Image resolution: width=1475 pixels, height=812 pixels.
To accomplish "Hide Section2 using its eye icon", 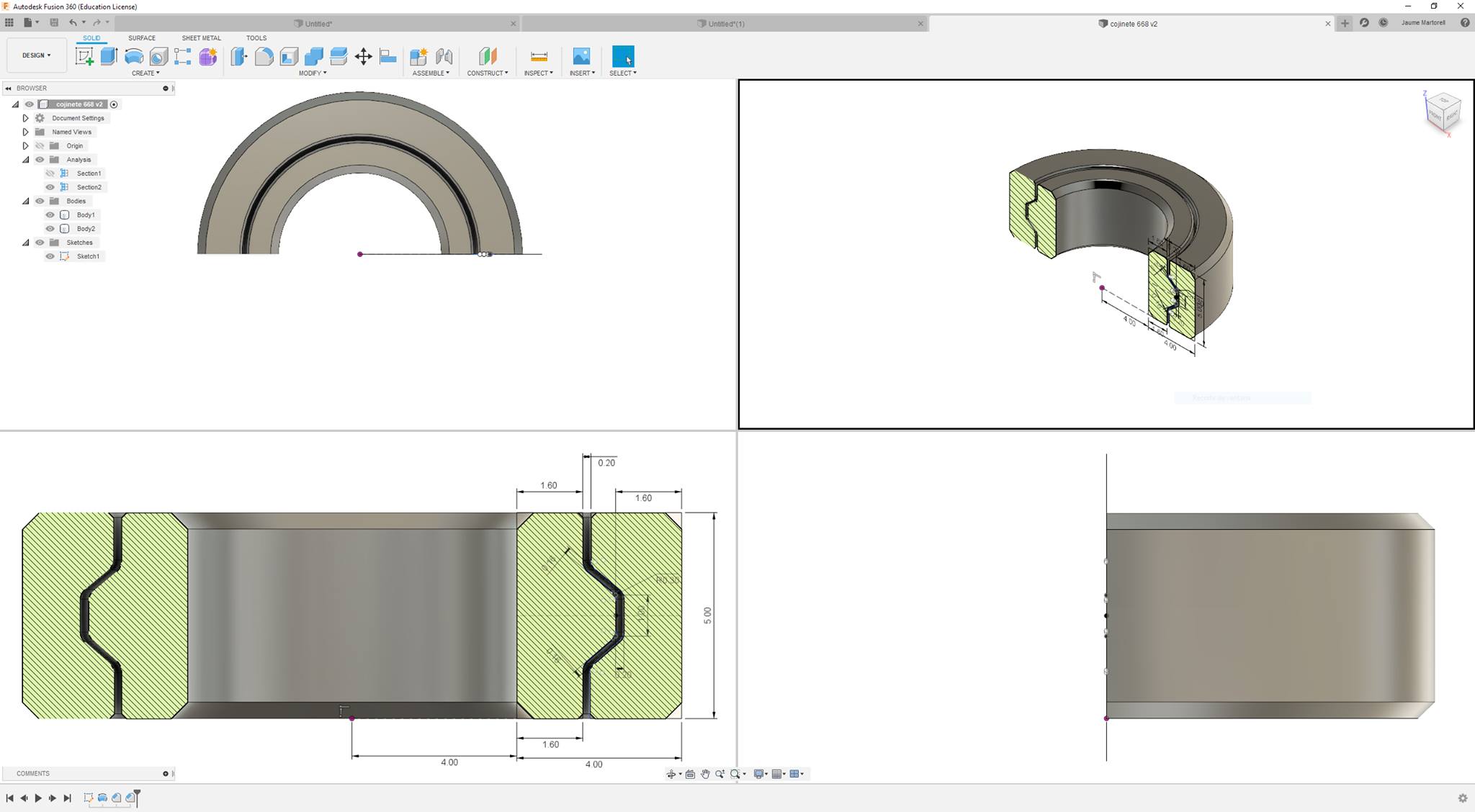I will [x=50, y=187].
